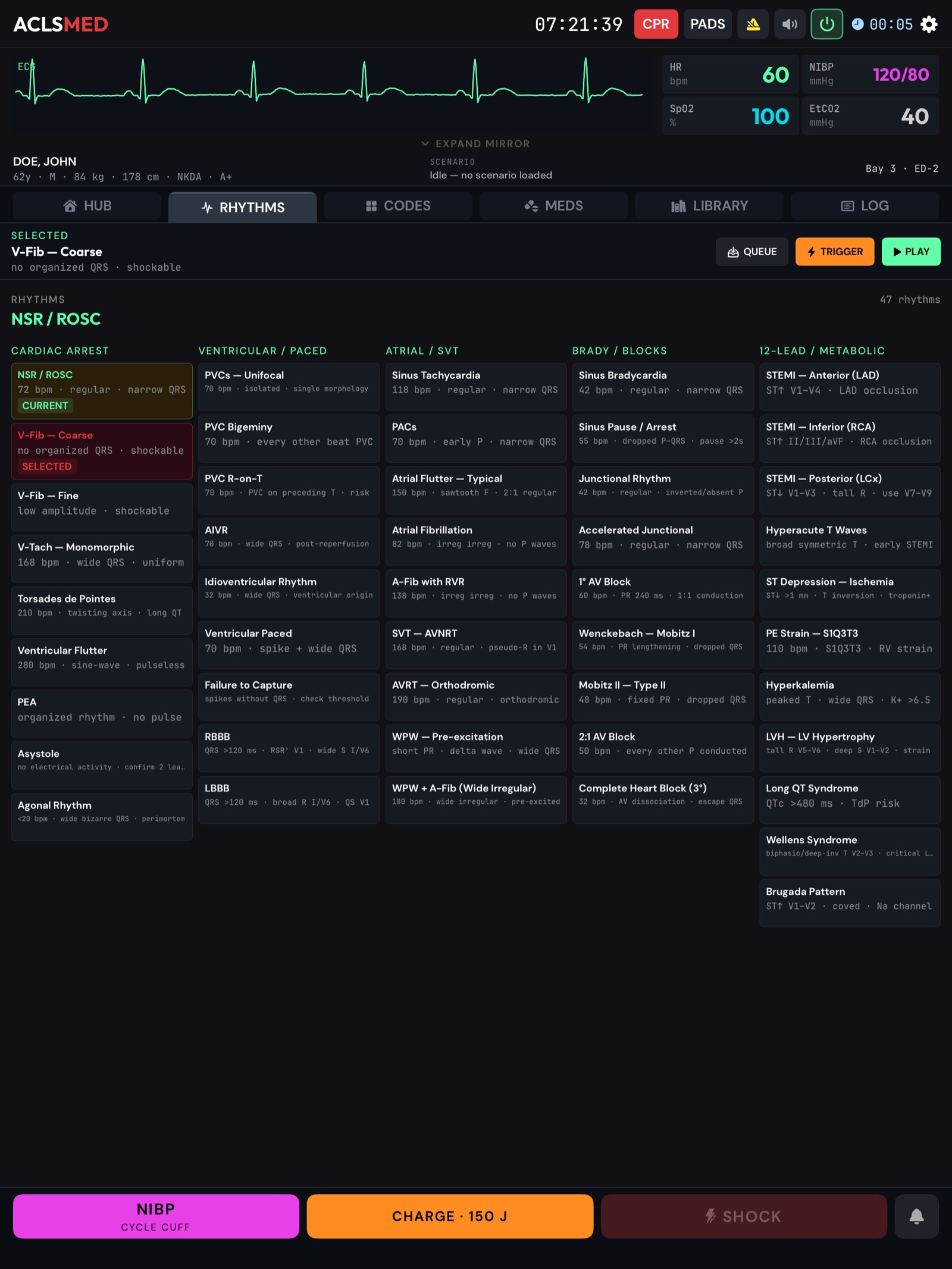Click the power button icon
The width and height of the screenshot is (952, 1269).
point(827,24)
